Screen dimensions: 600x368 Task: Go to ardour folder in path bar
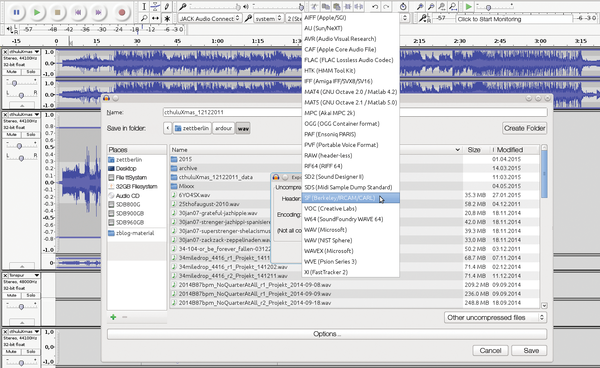tap(223, 129)
